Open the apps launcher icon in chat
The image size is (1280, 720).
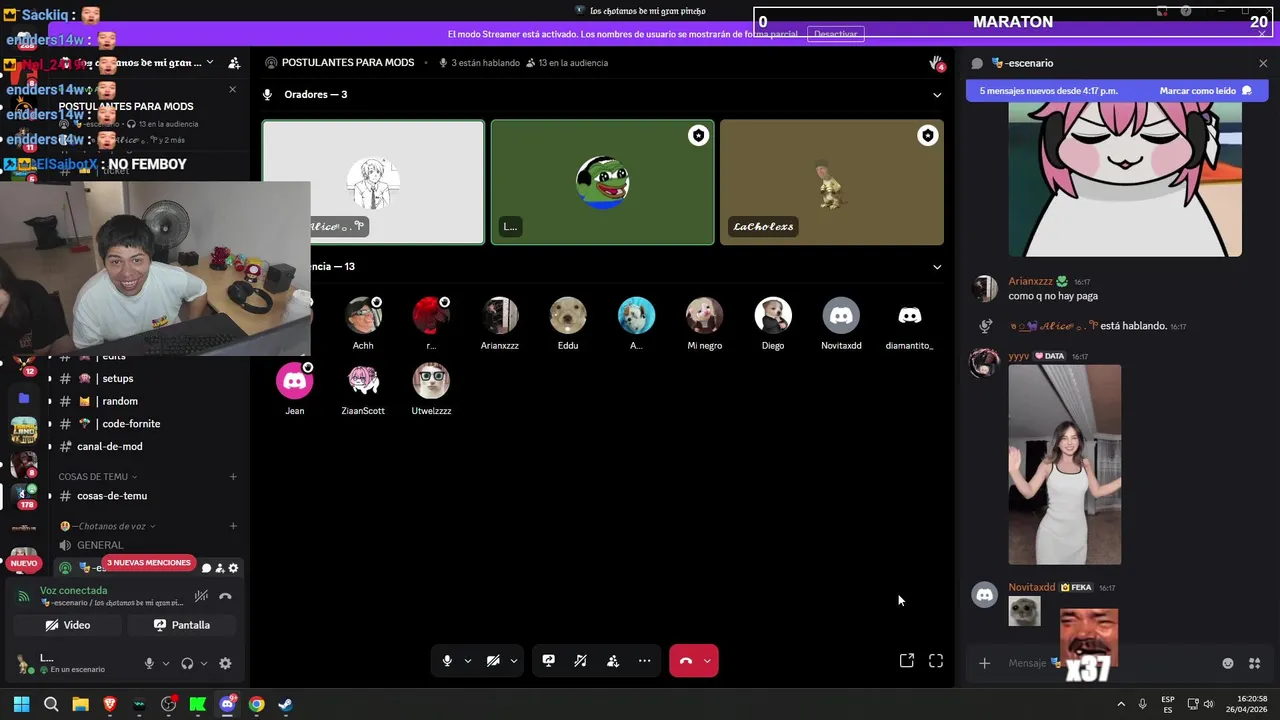[1255, 663]
